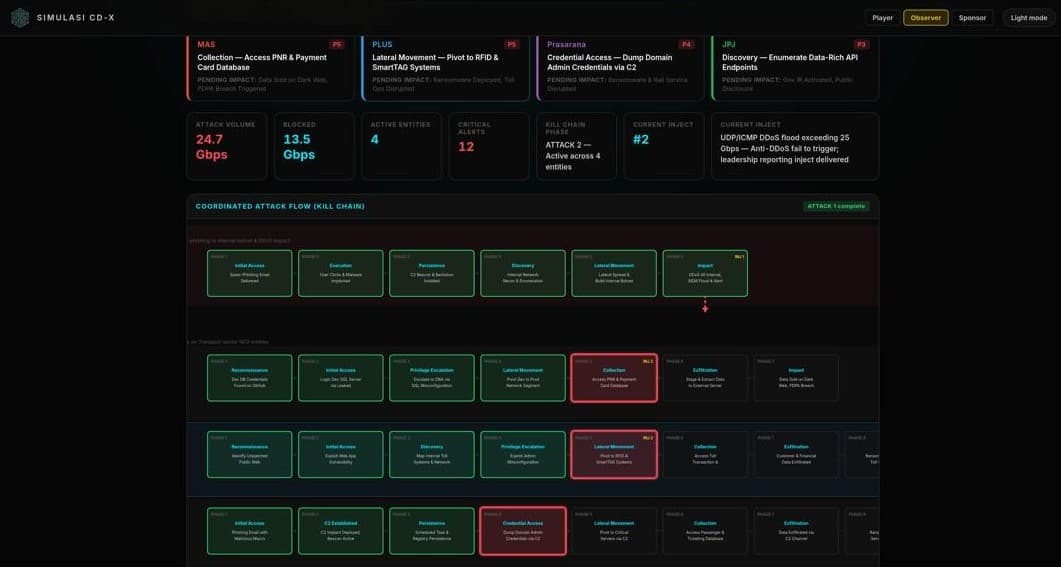This screenshot has width=1061, height=567.
Task: Open the Sponsor view
Action: 972,18
